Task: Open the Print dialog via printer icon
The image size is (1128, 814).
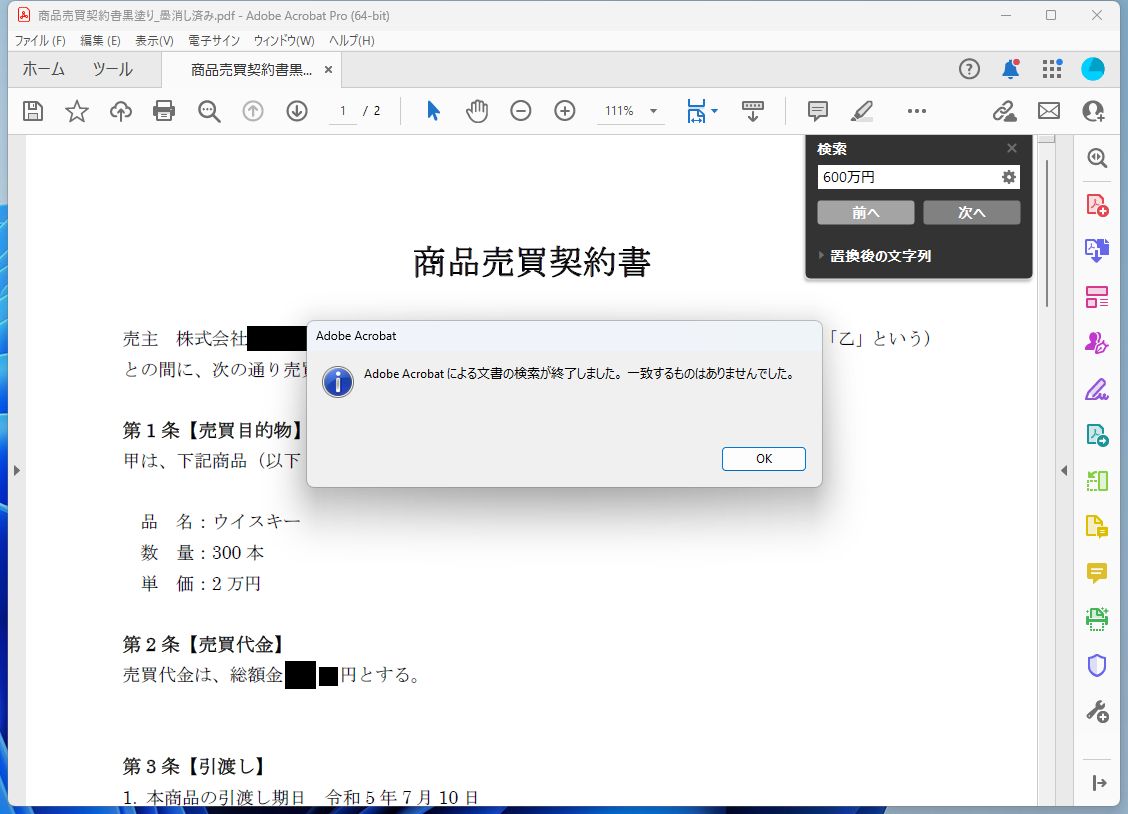Action: click(x=164, y=111)
